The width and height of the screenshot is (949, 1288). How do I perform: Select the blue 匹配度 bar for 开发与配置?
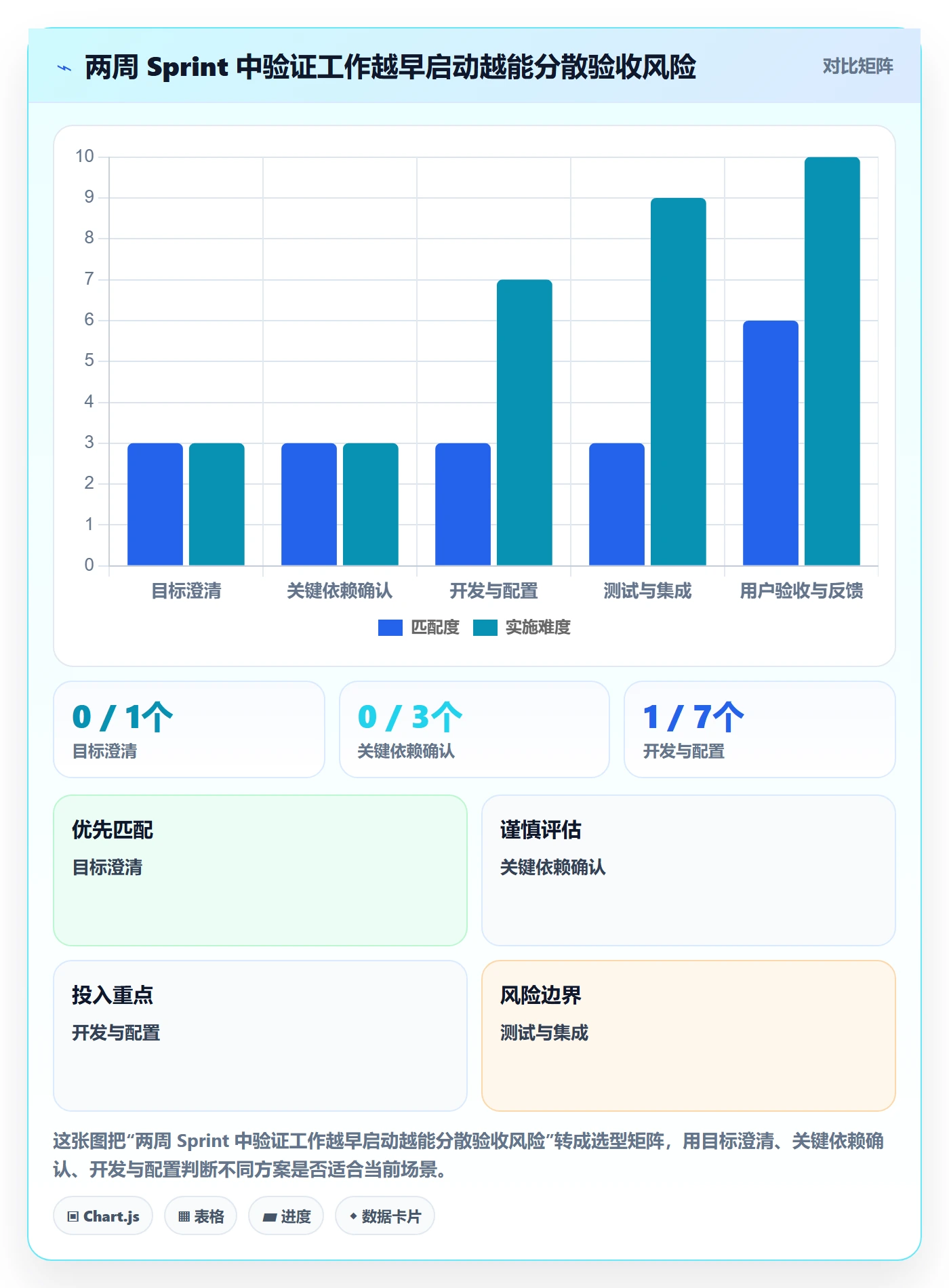point(463,504)
